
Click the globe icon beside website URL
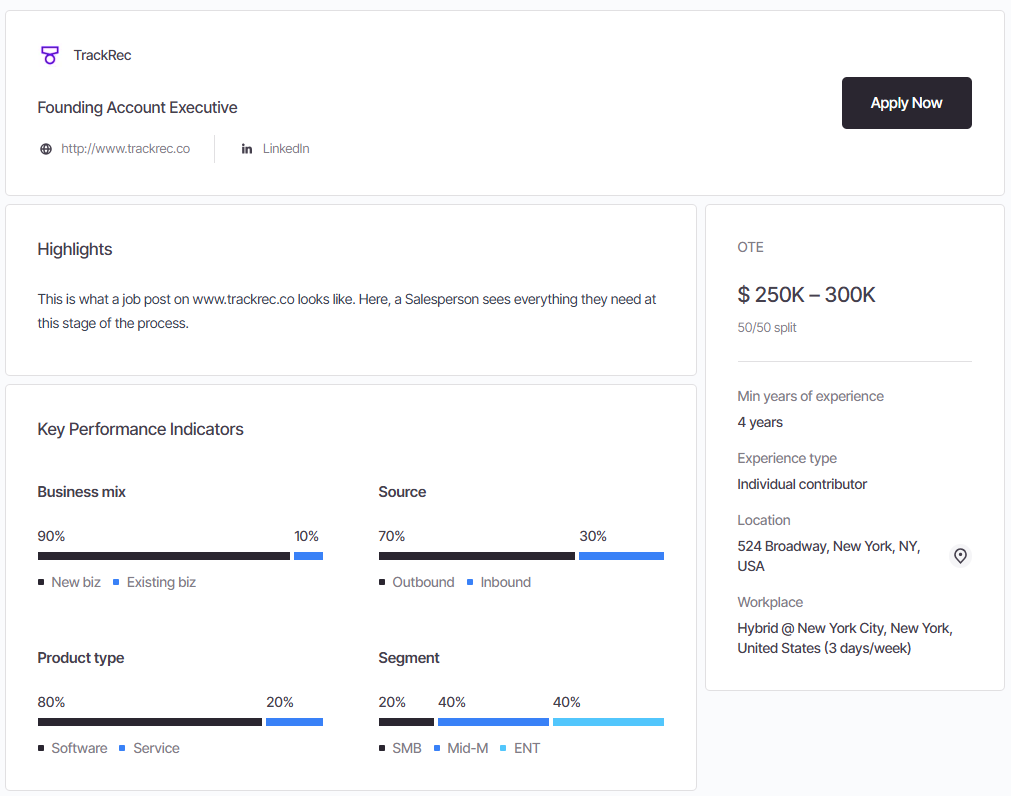click(46, 149)
